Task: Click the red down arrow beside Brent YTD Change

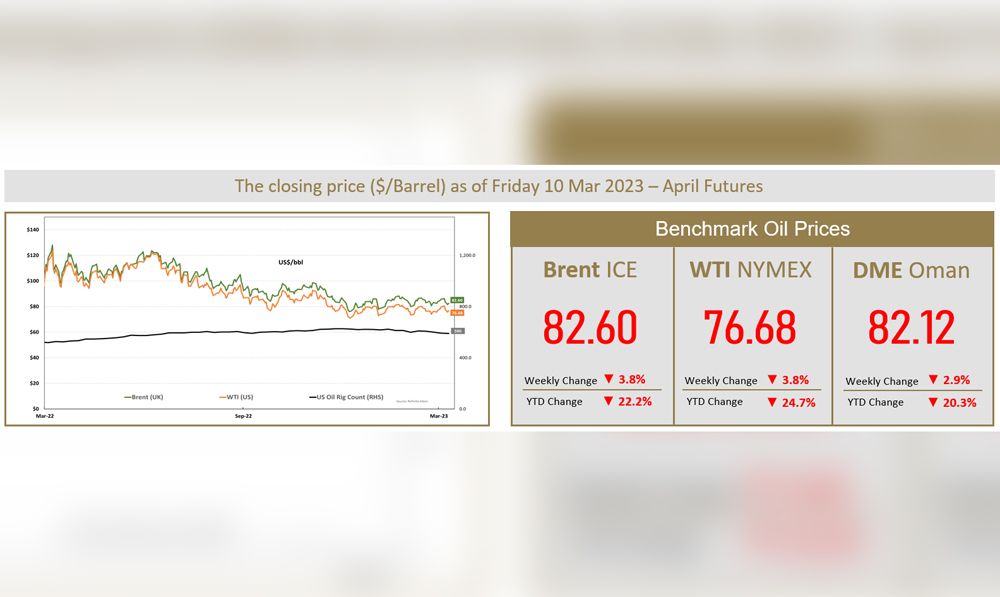Action: coord(607,401)
